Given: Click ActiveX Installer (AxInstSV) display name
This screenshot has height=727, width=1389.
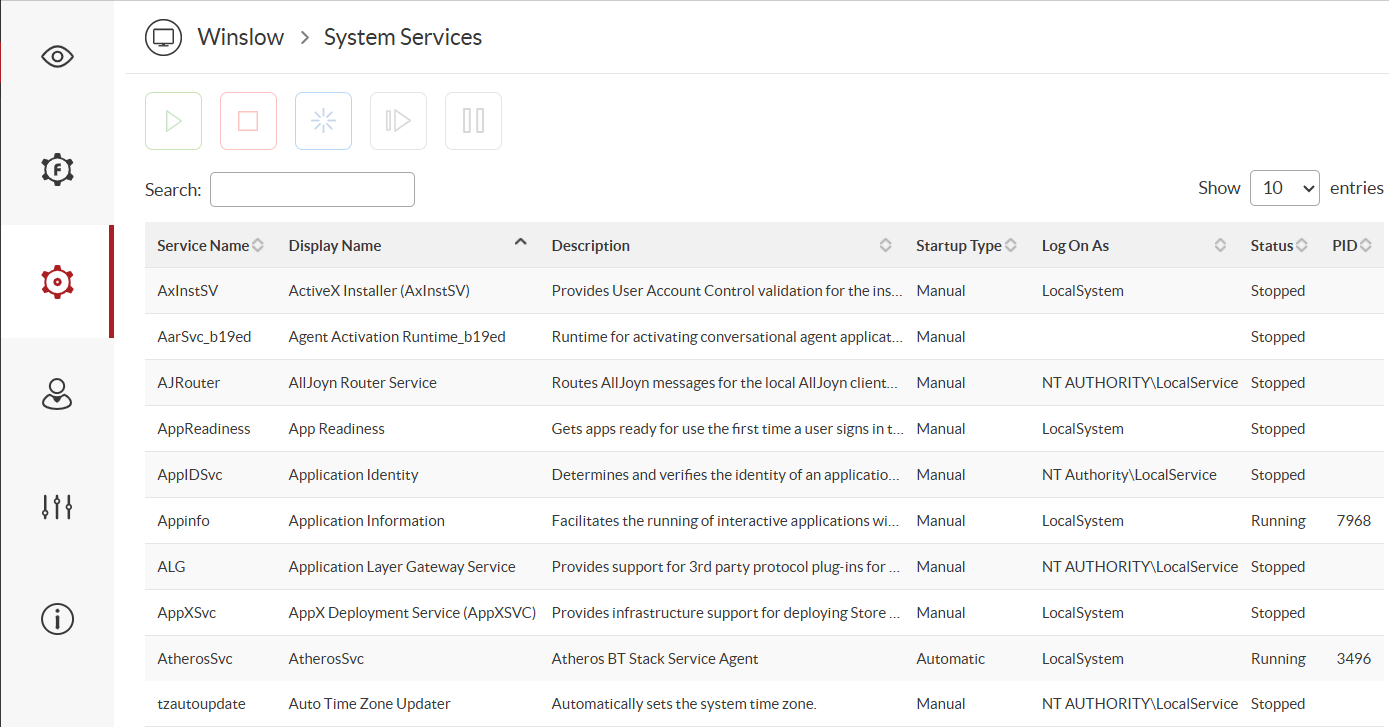Looking at the screenshot, I should point(379,291).
